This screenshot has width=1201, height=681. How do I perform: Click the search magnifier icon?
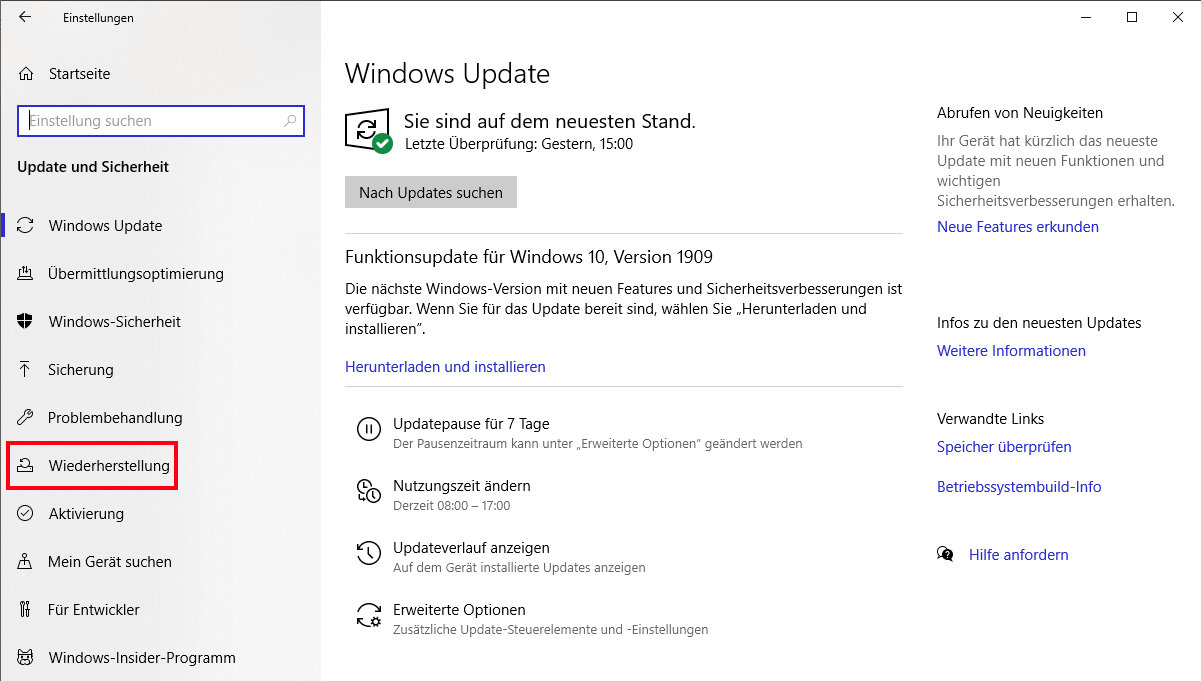click(290, 121)
